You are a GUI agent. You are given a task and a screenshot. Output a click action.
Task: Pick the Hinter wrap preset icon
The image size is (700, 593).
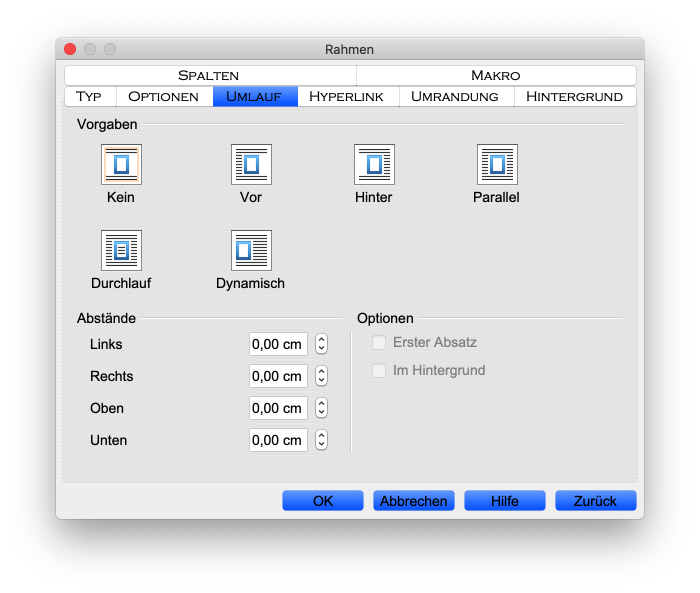click(x=374, y=164)
